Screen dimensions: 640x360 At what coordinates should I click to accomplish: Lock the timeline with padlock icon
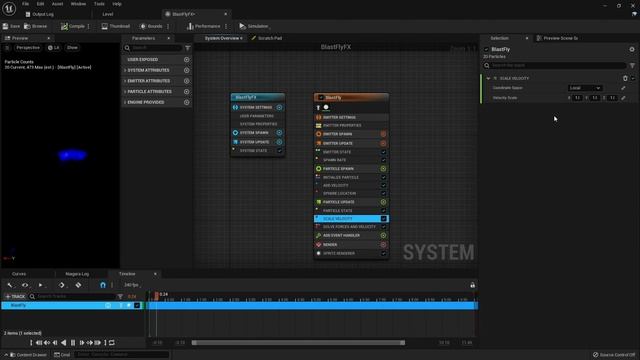tap(472, 285)
